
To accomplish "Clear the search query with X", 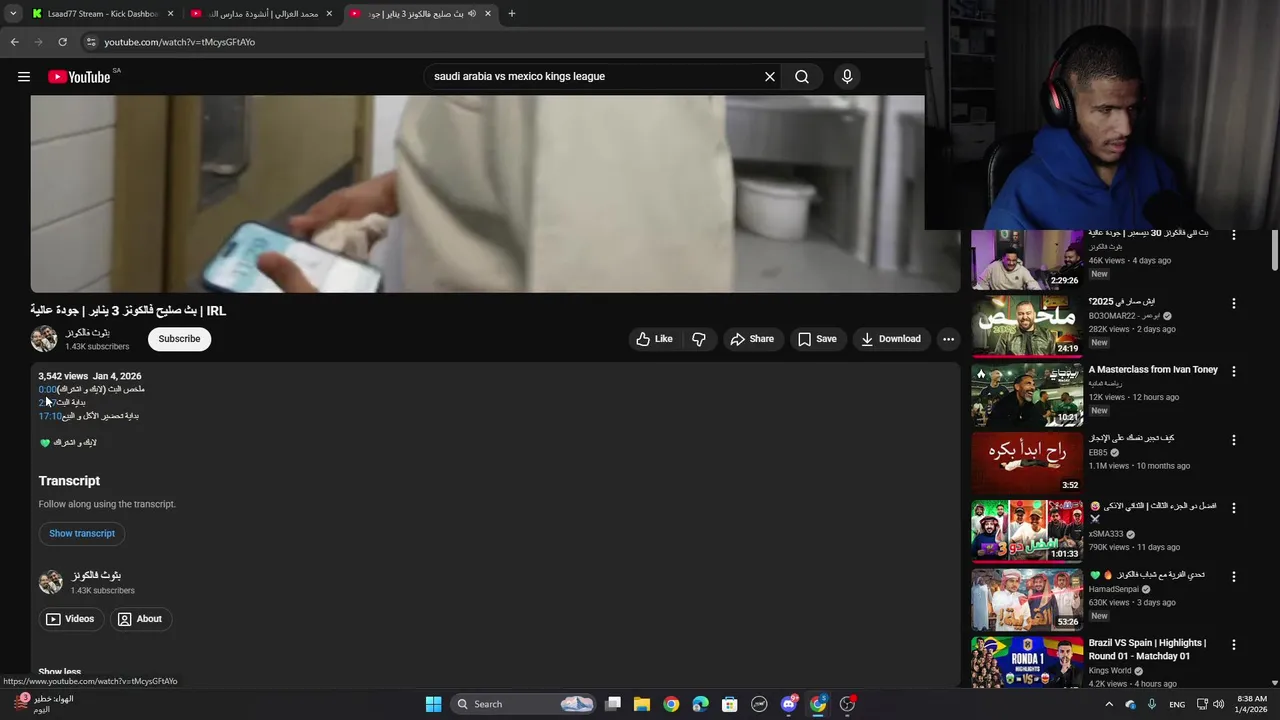I will [x=770, y=77].
